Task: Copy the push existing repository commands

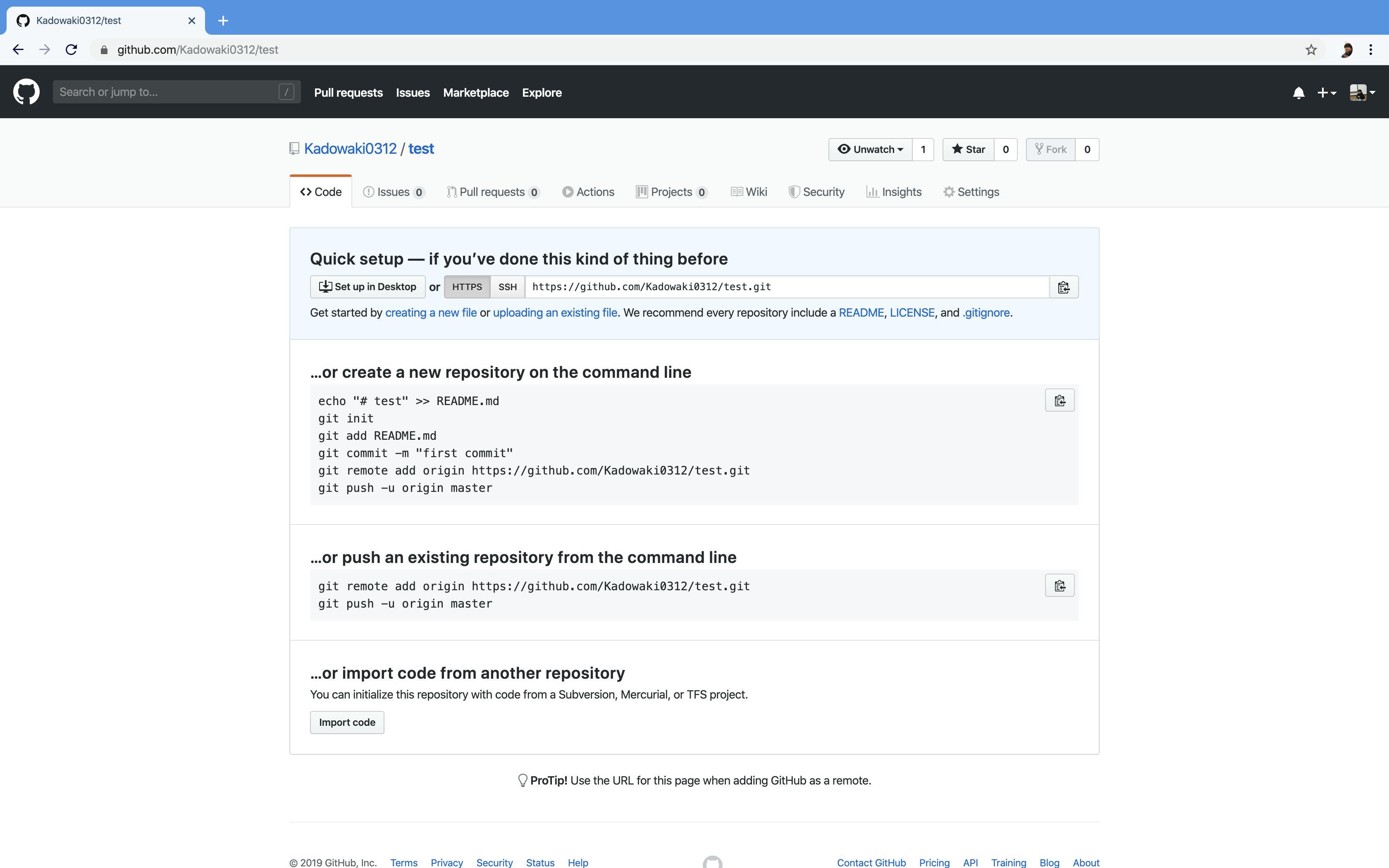Action: tap(1060, 586)
